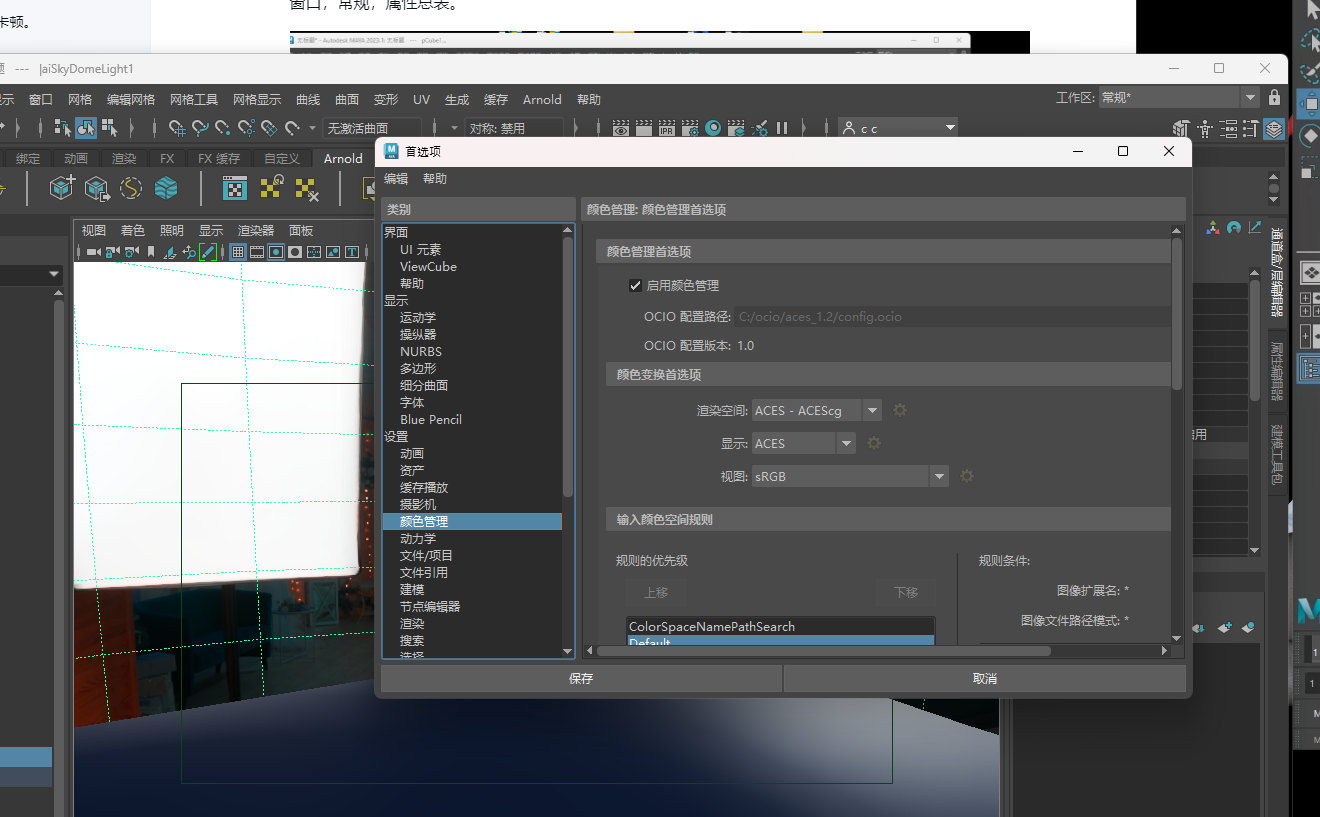Open 渲染空间 ACES - ACEScg dropdown
The height and width of the screenshot is (817, 1320).
click(817, 410)
